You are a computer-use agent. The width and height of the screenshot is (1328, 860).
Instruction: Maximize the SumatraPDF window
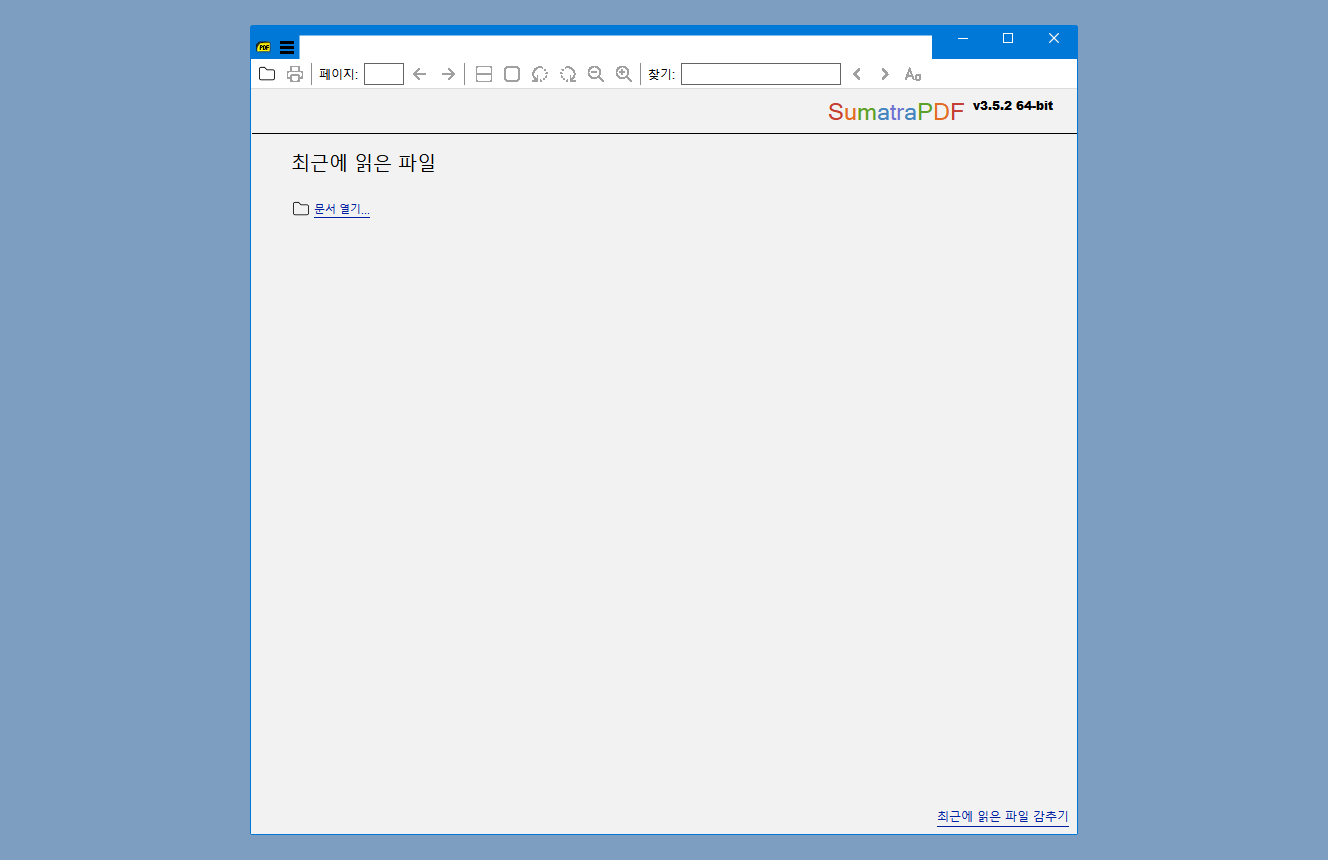(x=1008, y=38)
